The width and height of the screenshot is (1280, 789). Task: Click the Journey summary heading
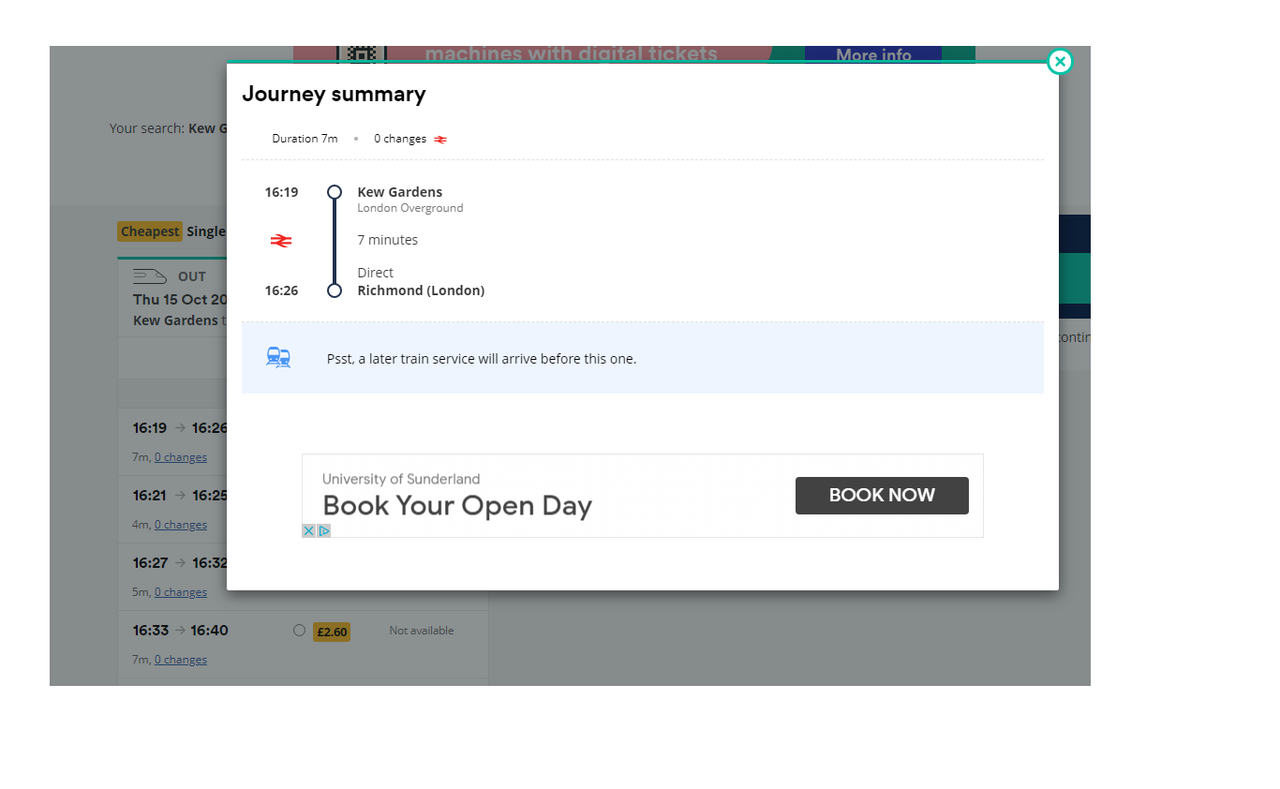coord(334,94)
